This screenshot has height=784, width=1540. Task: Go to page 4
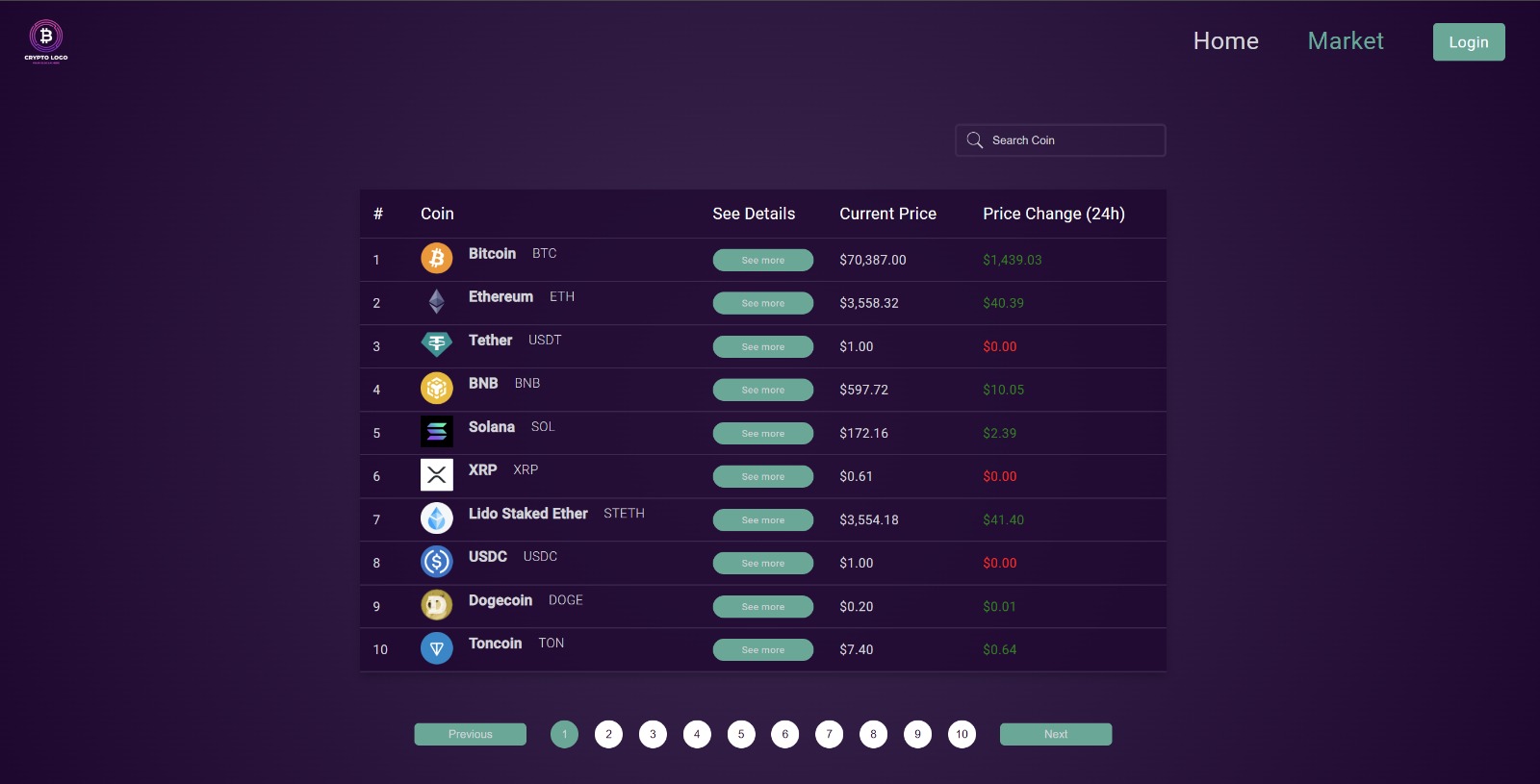697,734
